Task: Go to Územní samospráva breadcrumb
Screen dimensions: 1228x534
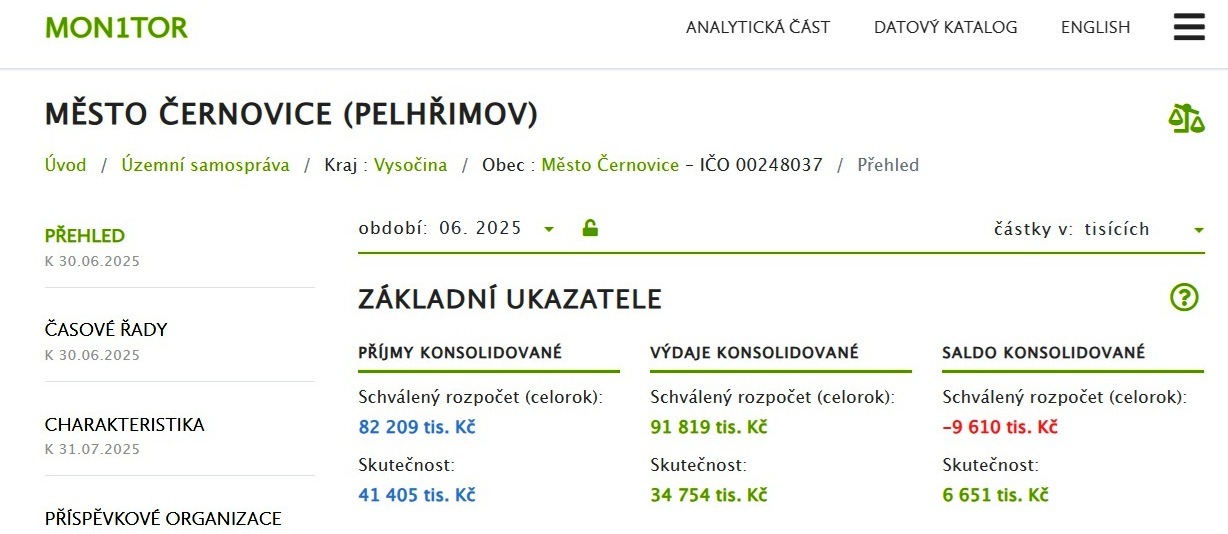Action: [205, 165]
